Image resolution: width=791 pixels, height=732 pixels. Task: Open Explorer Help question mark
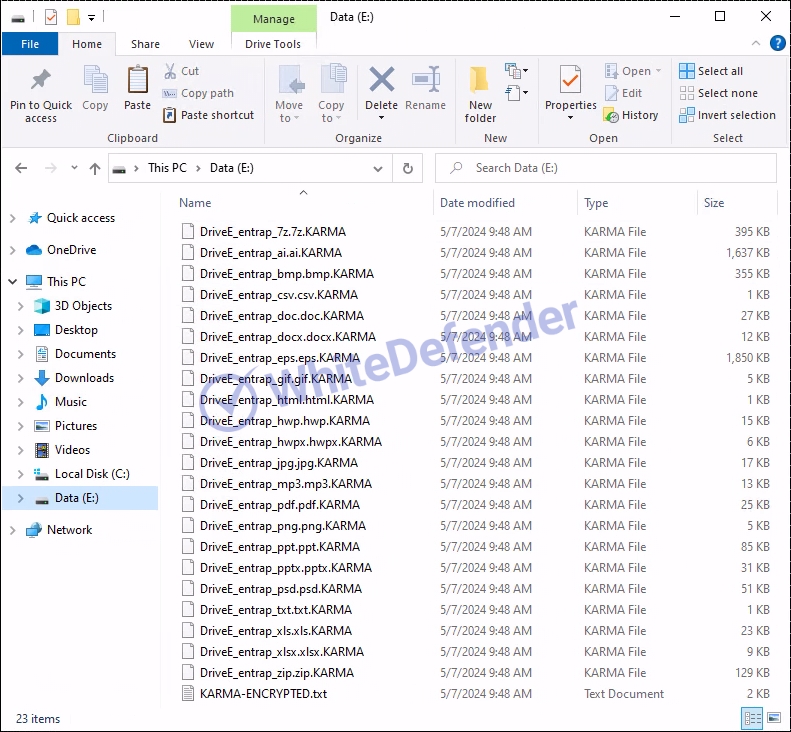[x=777, y=43]
